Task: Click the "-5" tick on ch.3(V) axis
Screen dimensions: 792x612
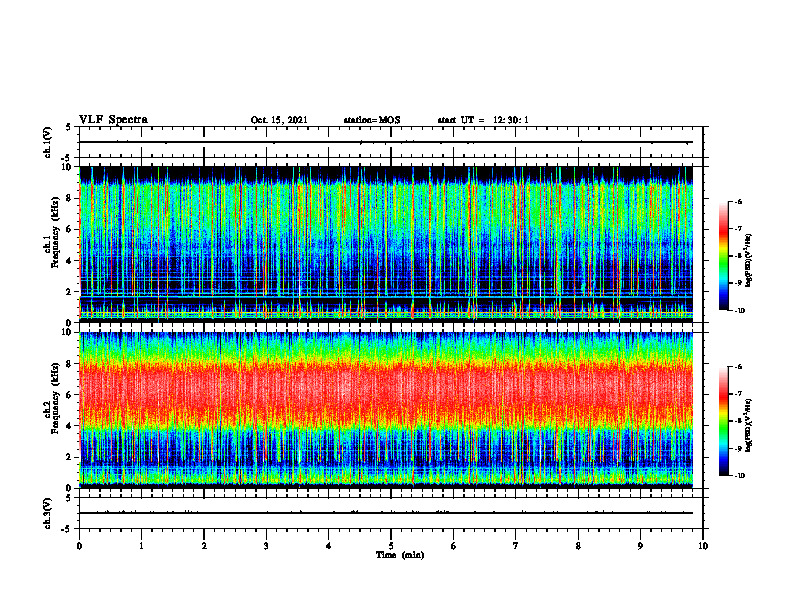Action: pos(67,529)
